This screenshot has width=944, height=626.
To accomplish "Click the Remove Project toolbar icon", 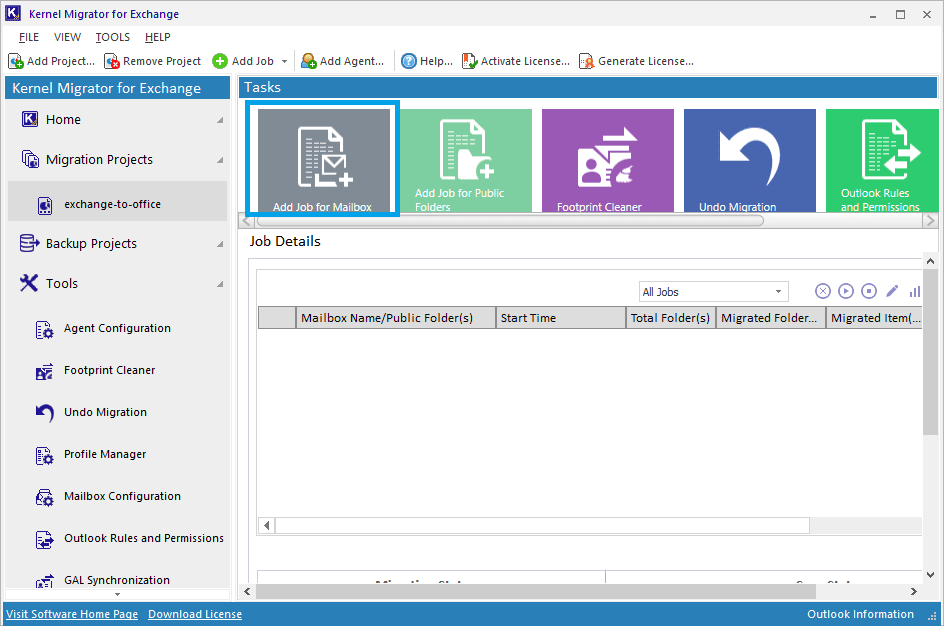I will pyautogui.click(x=112, y=61).
